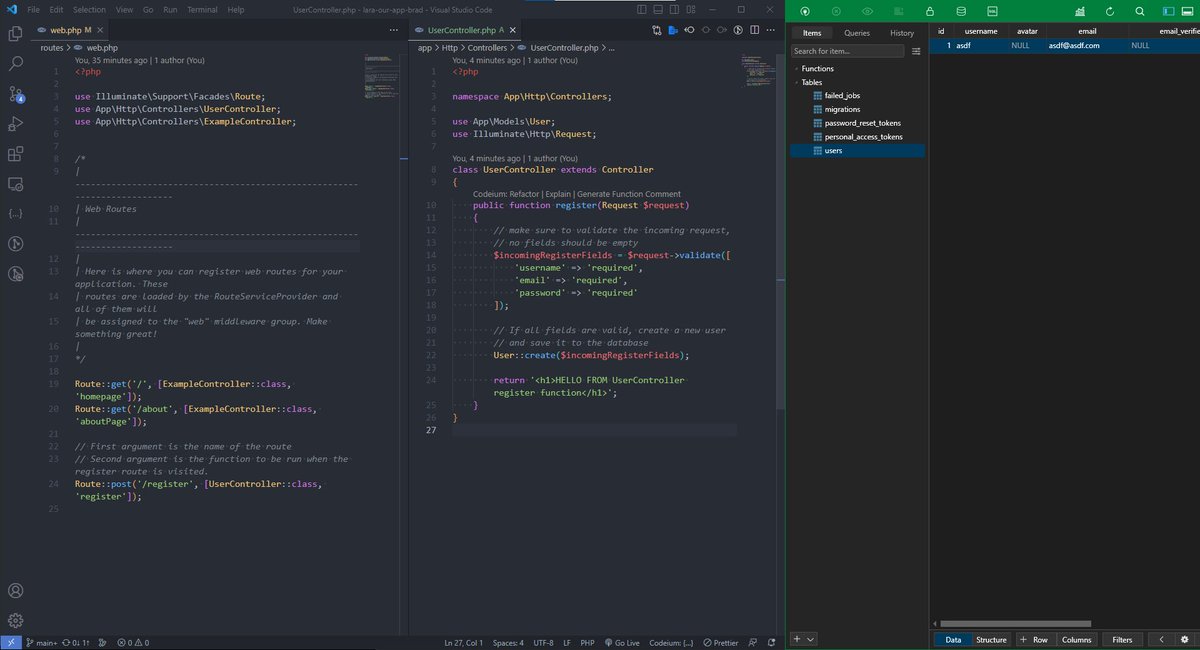This screenshot has height=650, width=1200.
Task: Change encoding via UTF-8 status item
Action: (x=543, y=642)
